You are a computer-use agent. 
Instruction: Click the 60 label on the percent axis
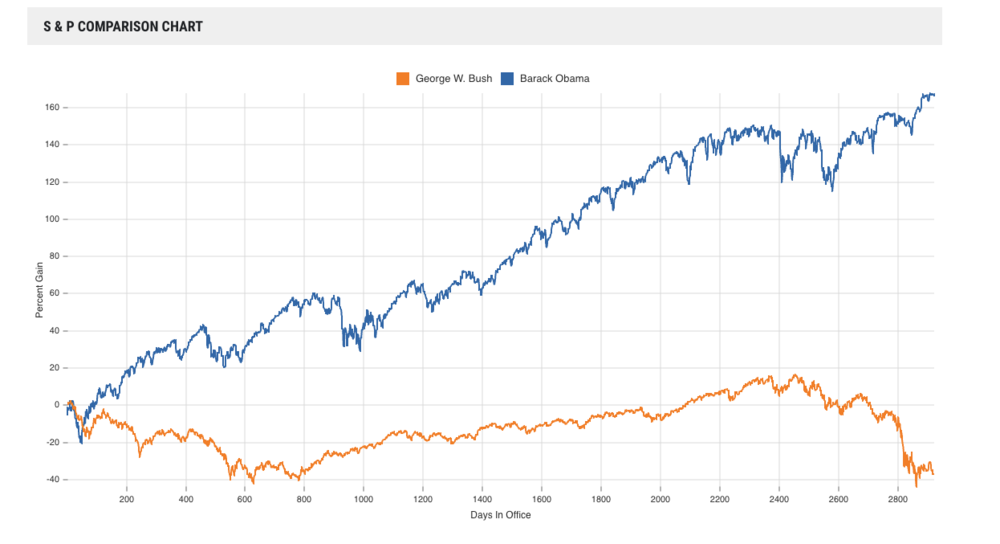(x=53, y=293)
